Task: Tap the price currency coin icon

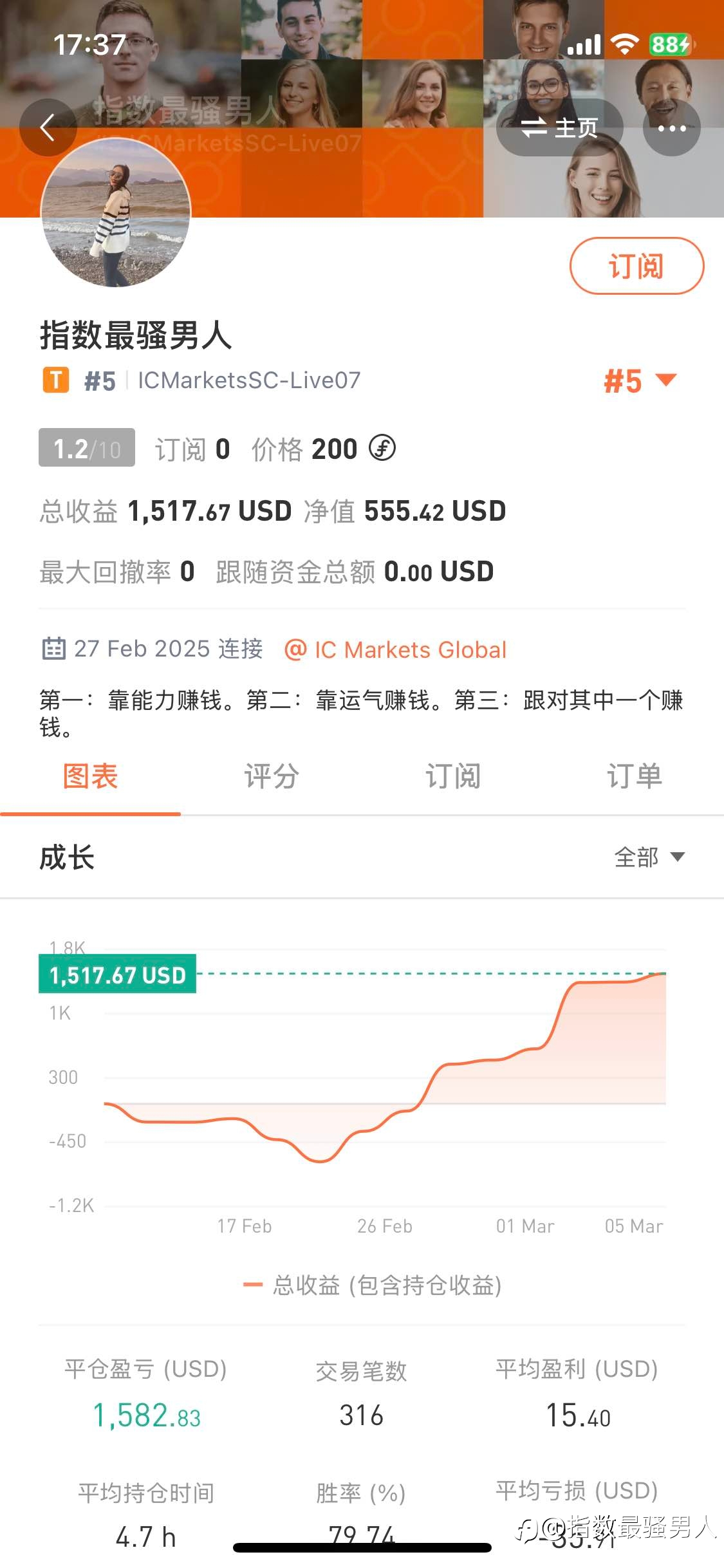Action: point(382,448)
